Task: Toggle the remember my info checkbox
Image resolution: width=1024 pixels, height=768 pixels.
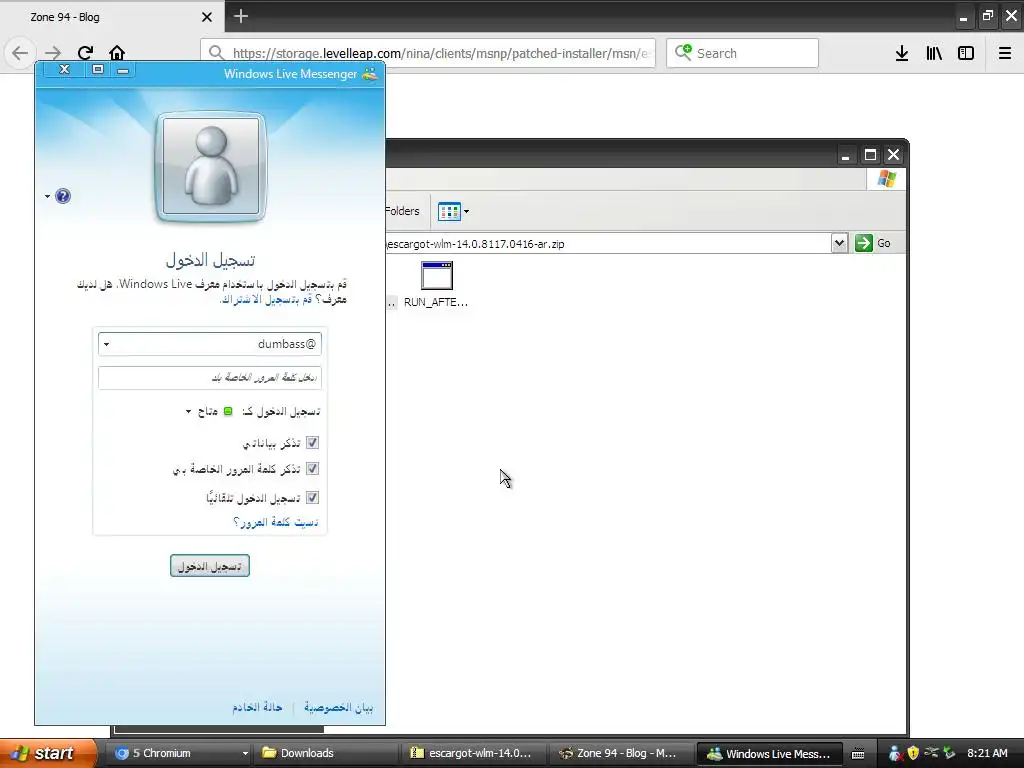Action: click(312, 443)
